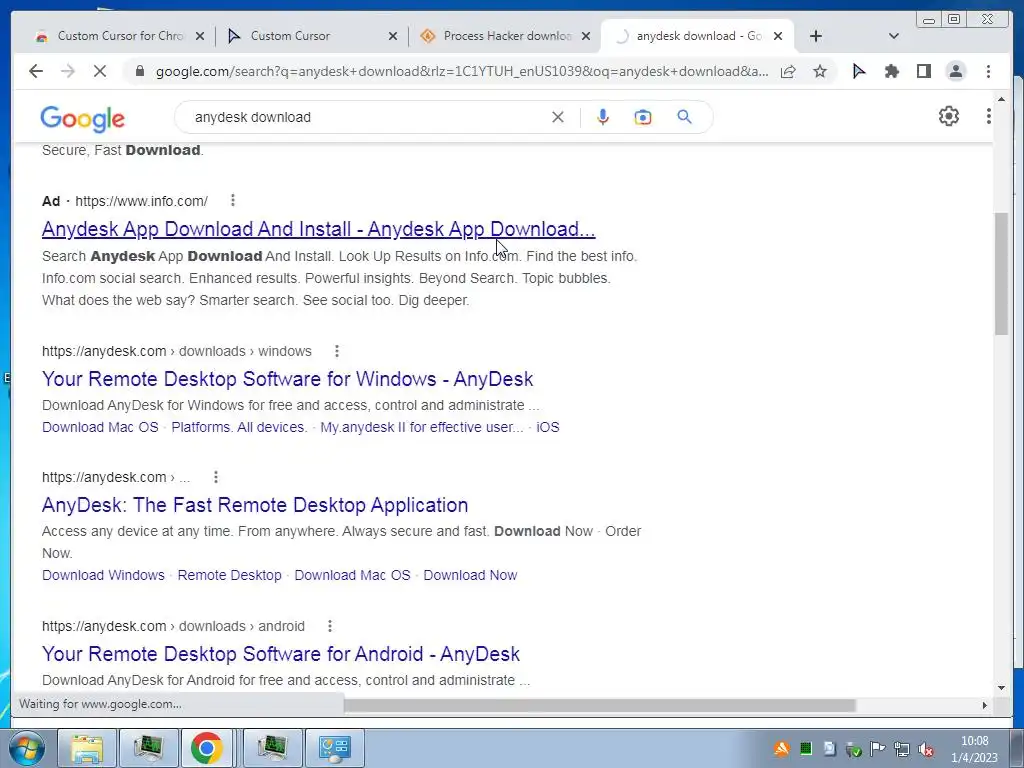Open options for second anydesk.com result
The image size is (1024, 768).
216,477
